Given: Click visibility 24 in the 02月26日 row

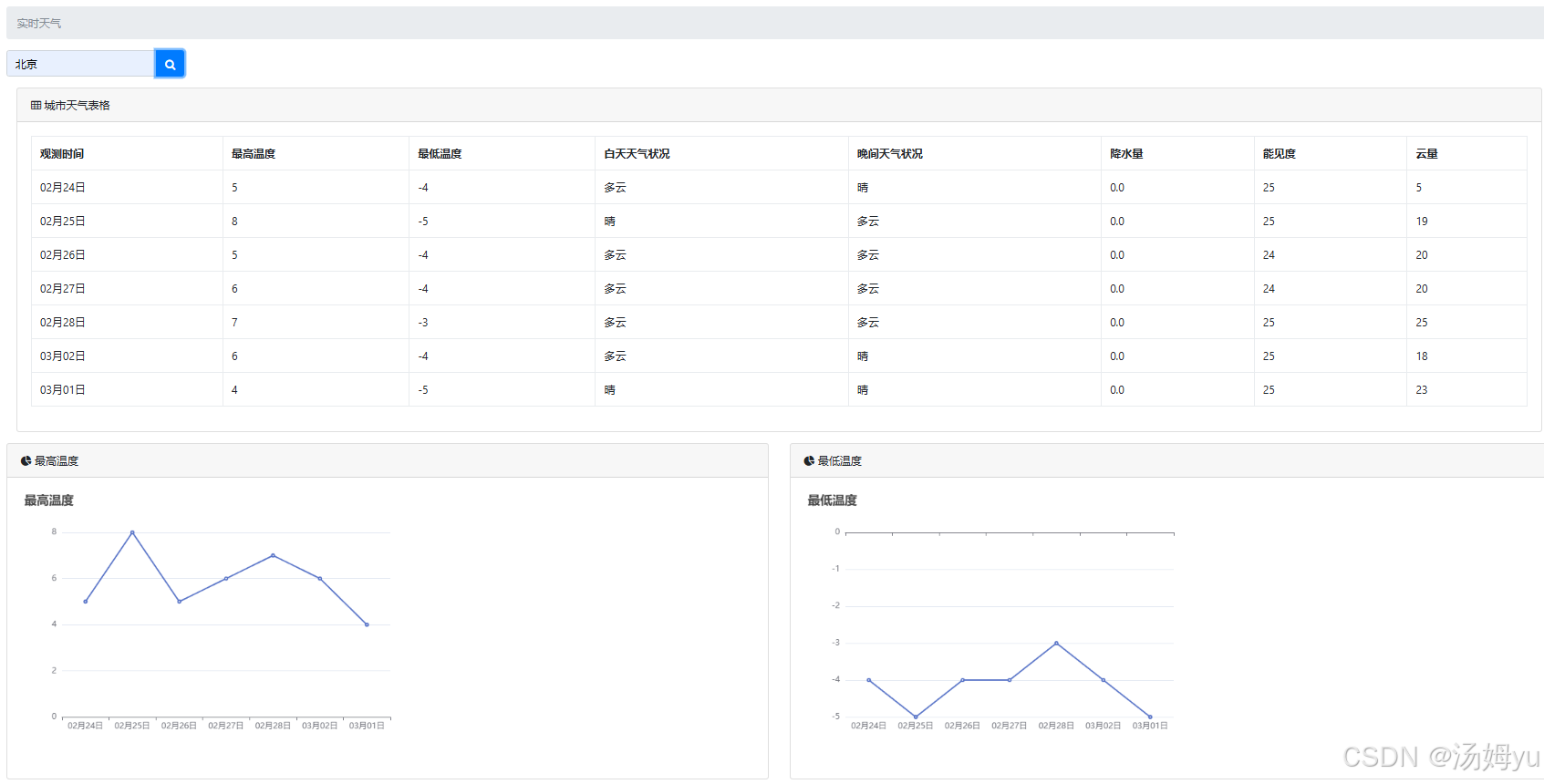Looking at the screenshot, I should (1269, 255).
